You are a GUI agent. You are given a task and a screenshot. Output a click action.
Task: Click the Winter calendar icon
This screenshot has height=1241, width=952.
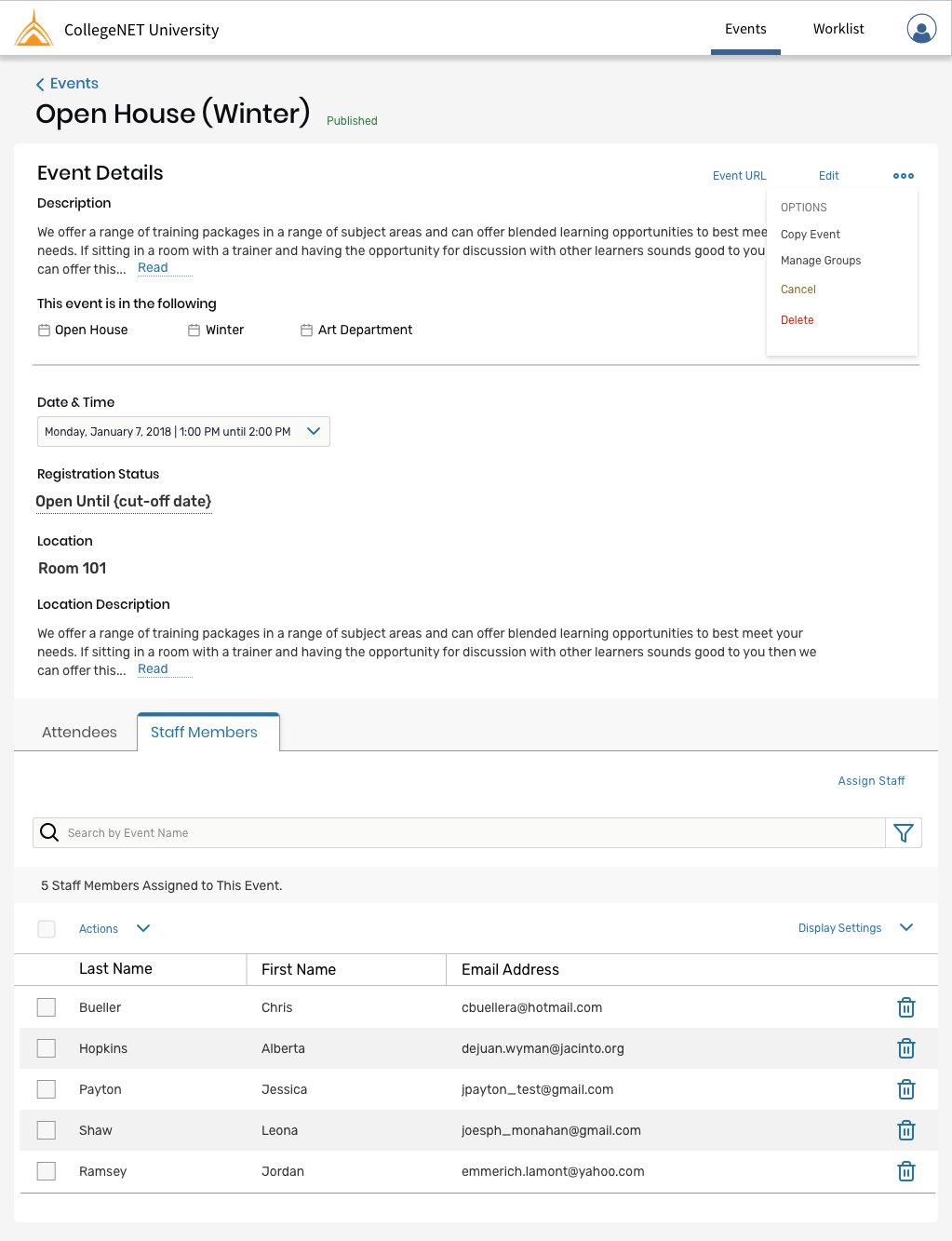tap(194, 330)
